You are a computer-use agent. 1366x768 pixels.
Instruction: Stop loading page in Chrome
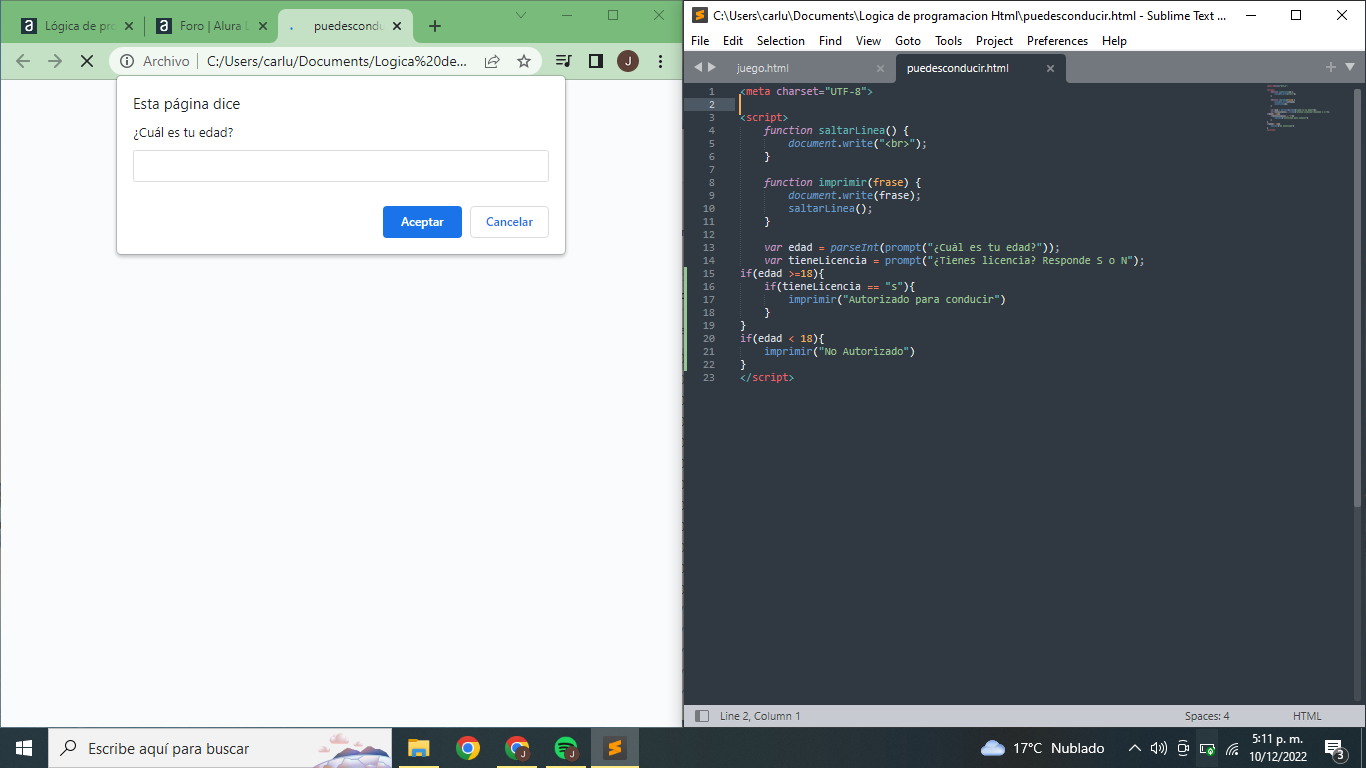(87, 61)
